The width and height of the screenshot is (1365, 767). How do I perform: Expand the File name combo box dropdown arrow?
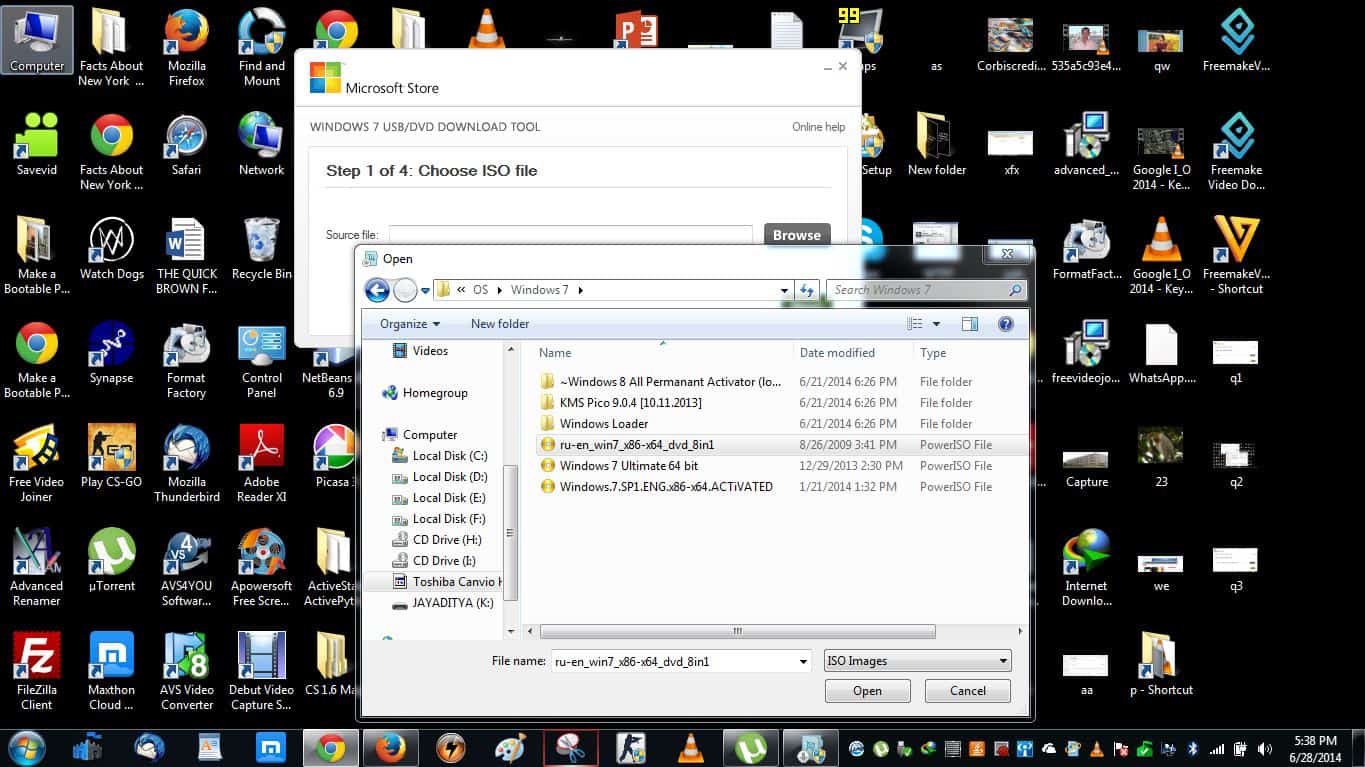[803, 661]
